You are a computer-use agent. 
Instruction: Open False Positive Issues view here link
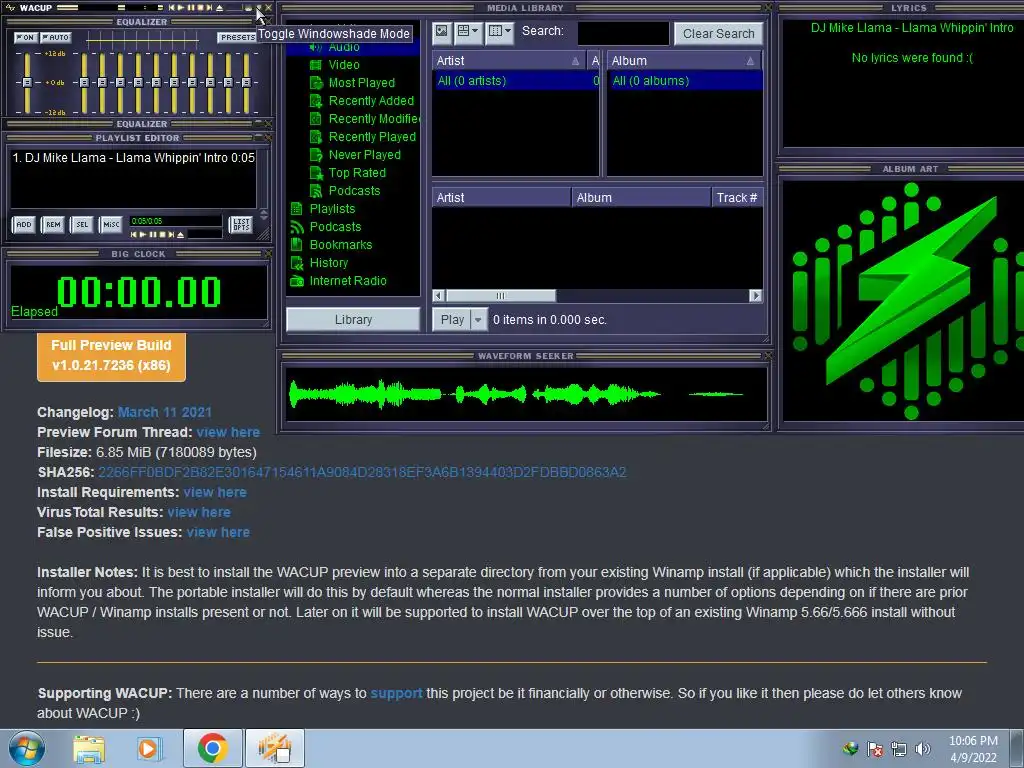[218, 532]
